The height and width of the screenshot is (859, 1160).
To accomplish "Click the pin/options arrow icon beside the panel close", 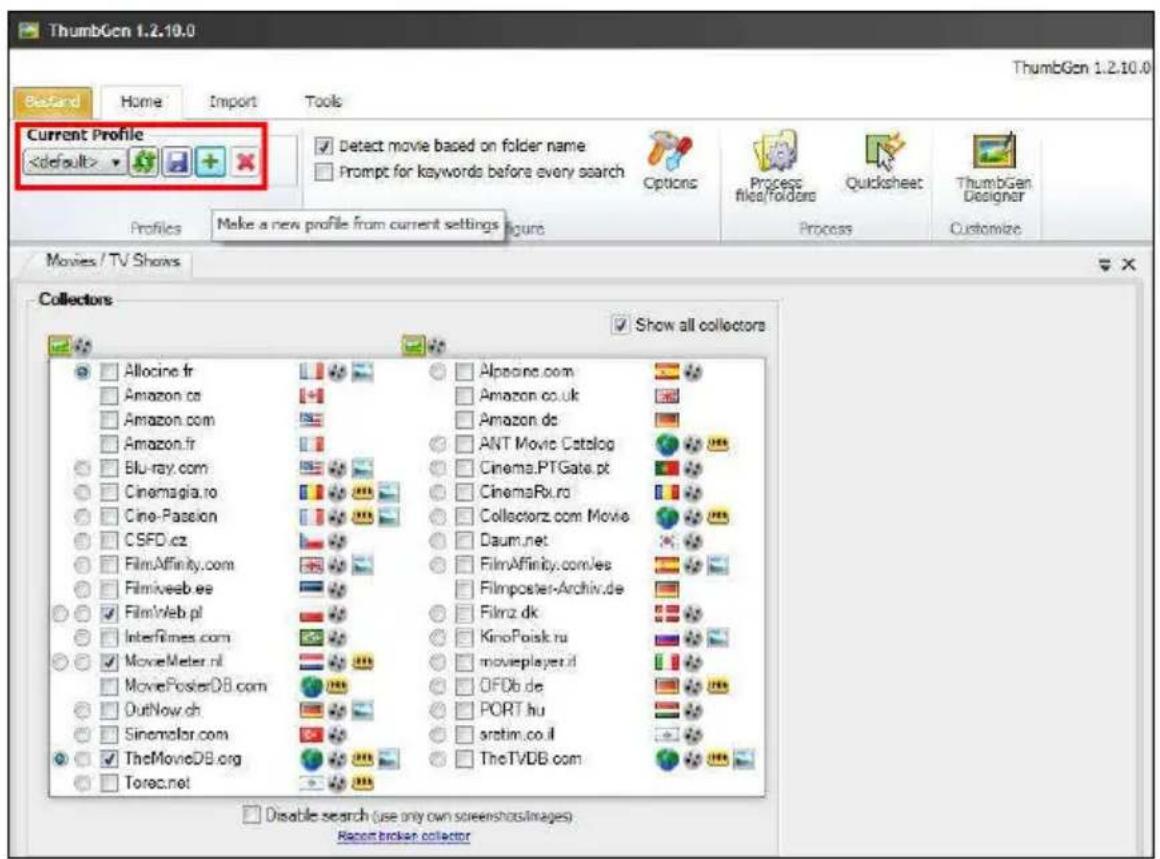I will click(1105, 264).
